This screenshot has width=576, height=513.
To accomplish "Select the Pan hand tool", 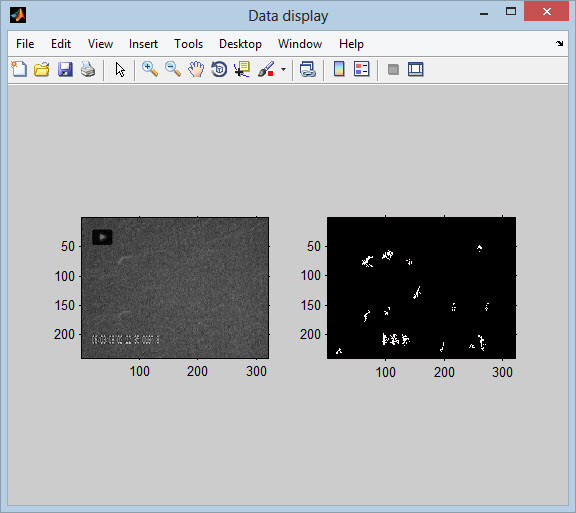I will tap(196, 69).
